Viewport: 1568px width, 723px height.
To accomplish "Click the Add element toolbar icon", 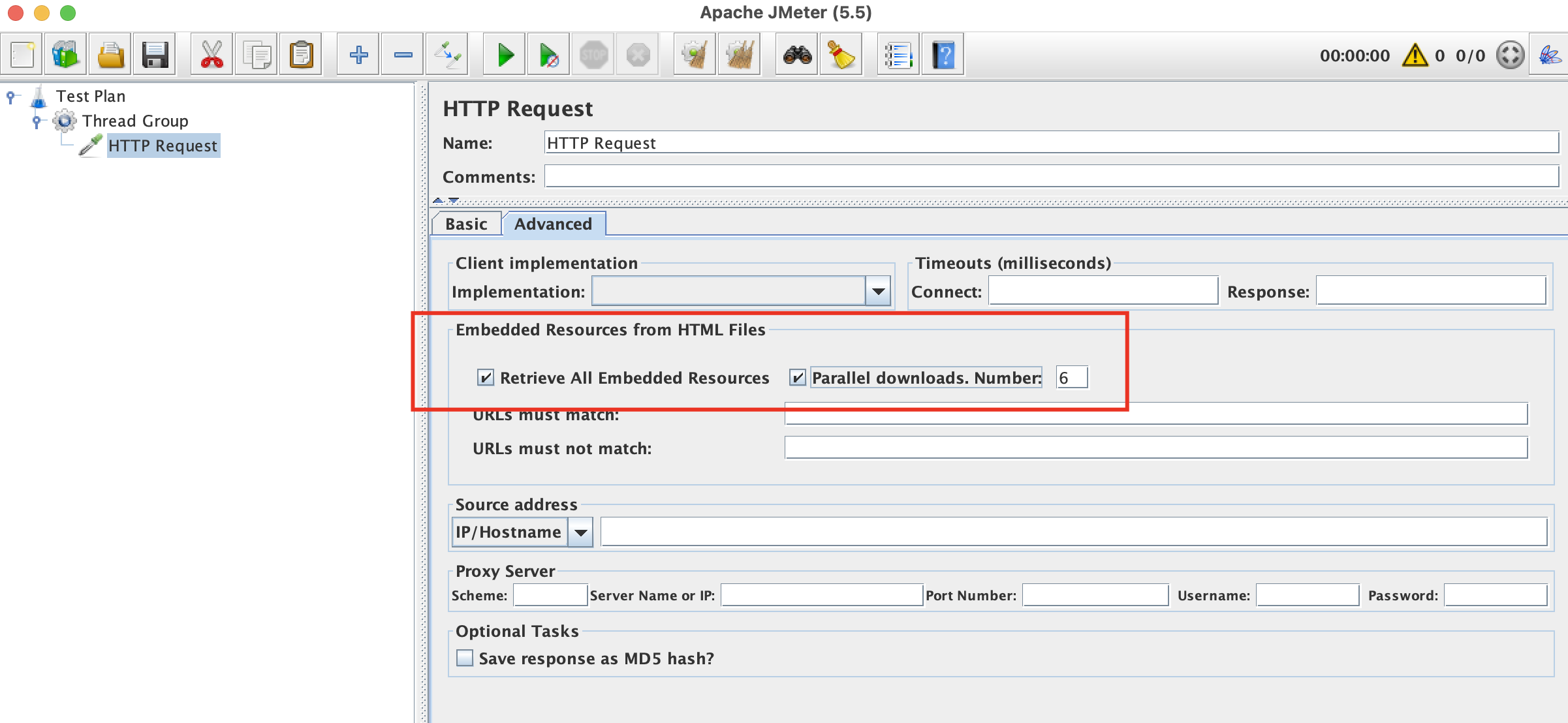I will point(357,55).
